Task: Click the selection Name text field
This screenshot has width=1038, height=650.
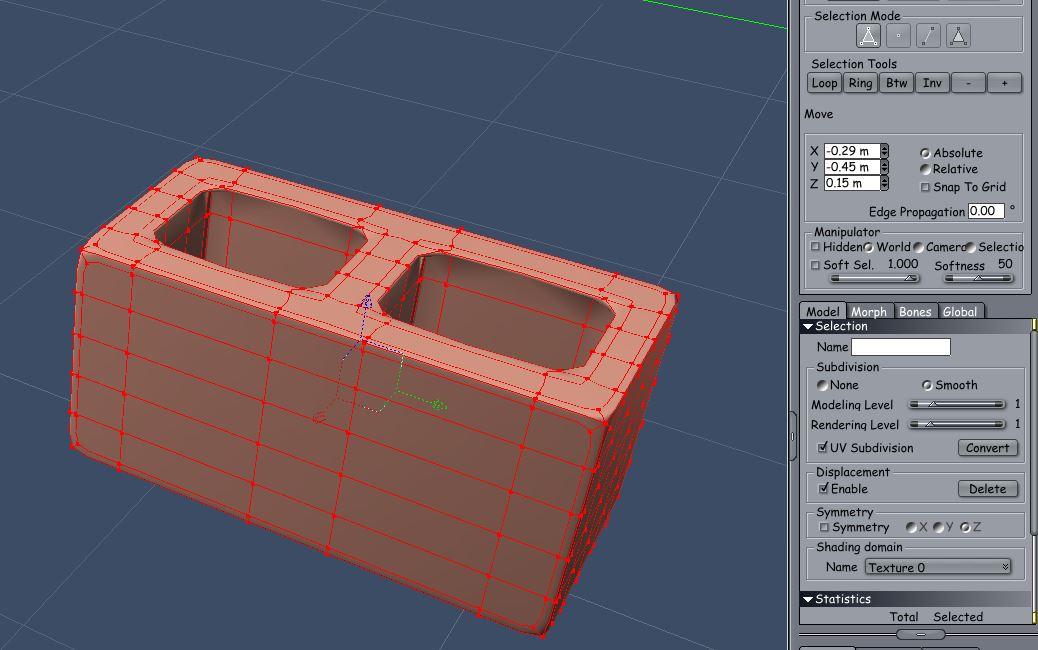Action: tap(900, 347)
